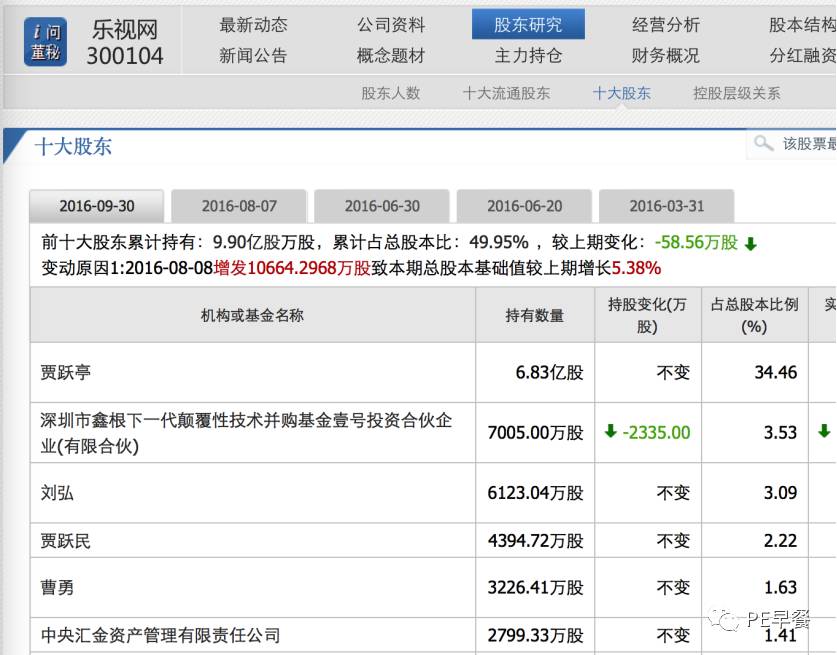Viewport: 837px width, 655px height.
Task: Click holding amount 7005.00万股
Action: 535,432
